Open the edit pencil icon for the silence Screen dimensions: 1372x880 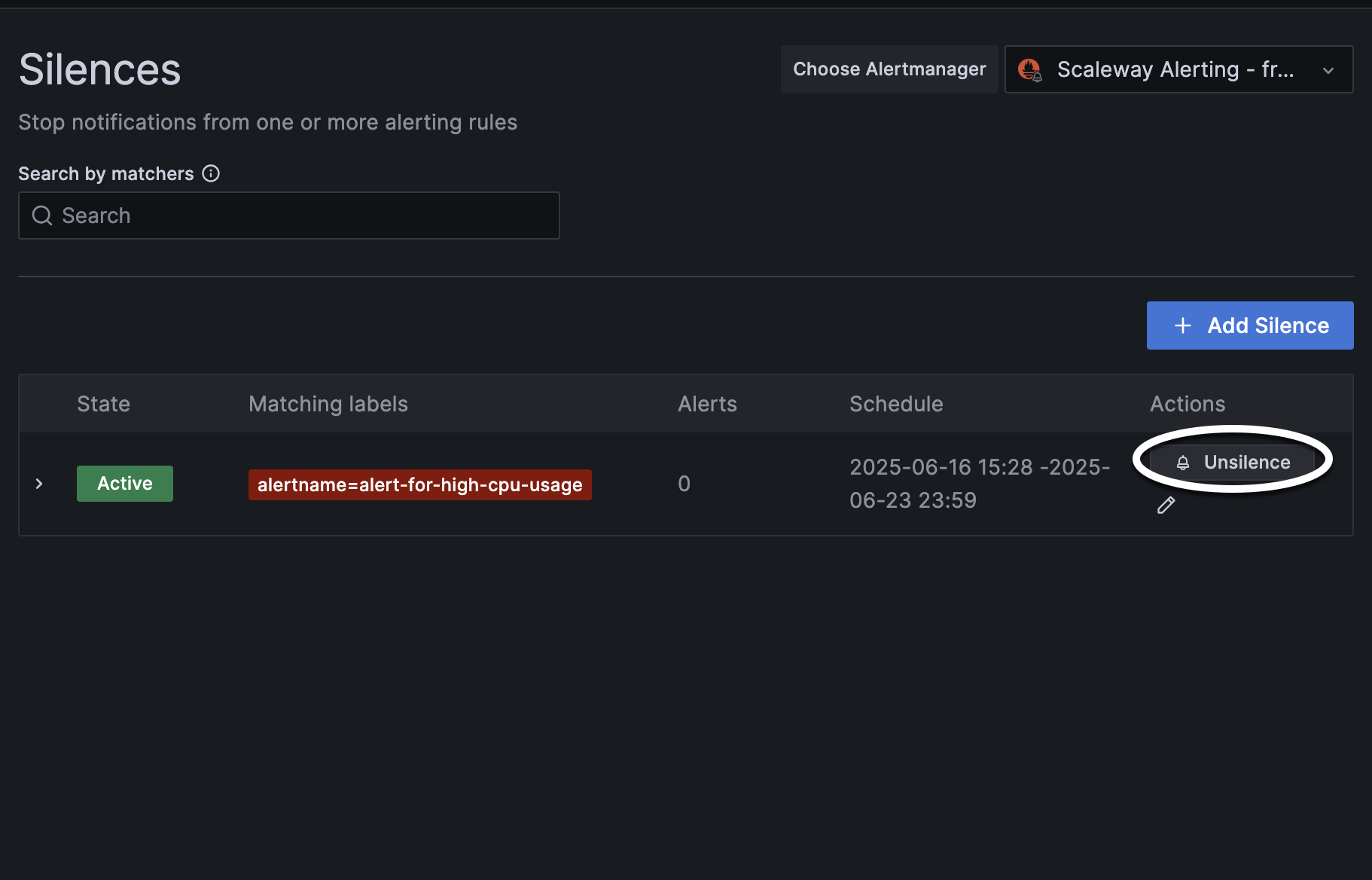tap(1166, 505)
